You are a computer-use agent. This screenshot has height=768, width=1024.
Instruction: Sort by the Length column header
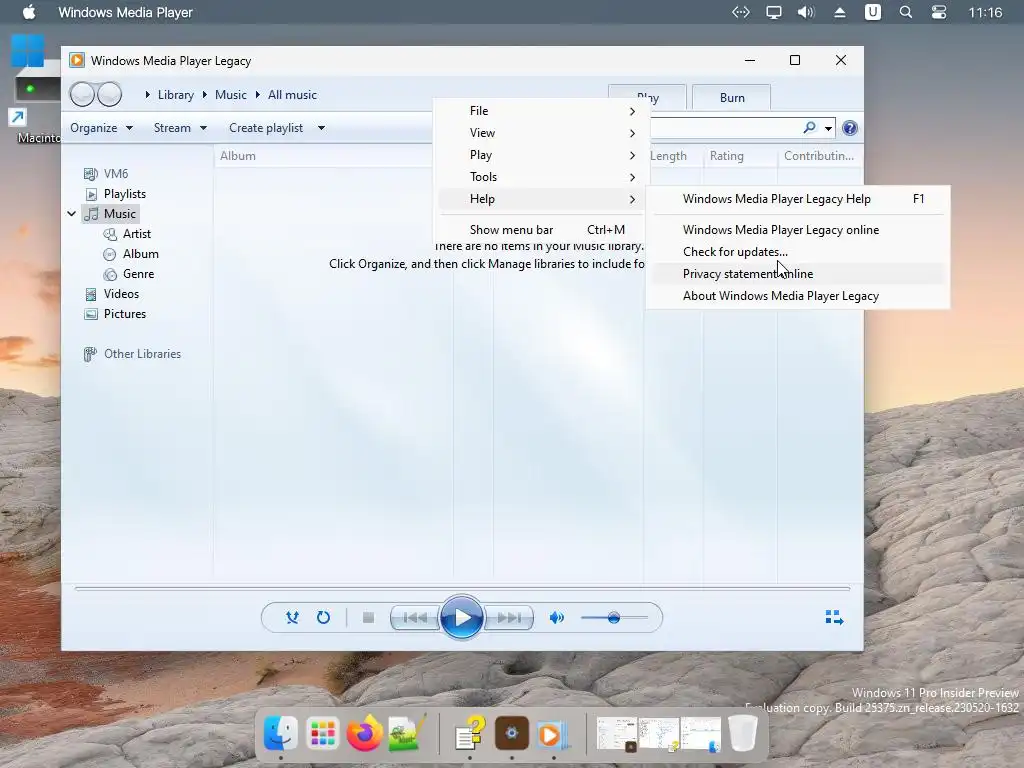(673, 156)
